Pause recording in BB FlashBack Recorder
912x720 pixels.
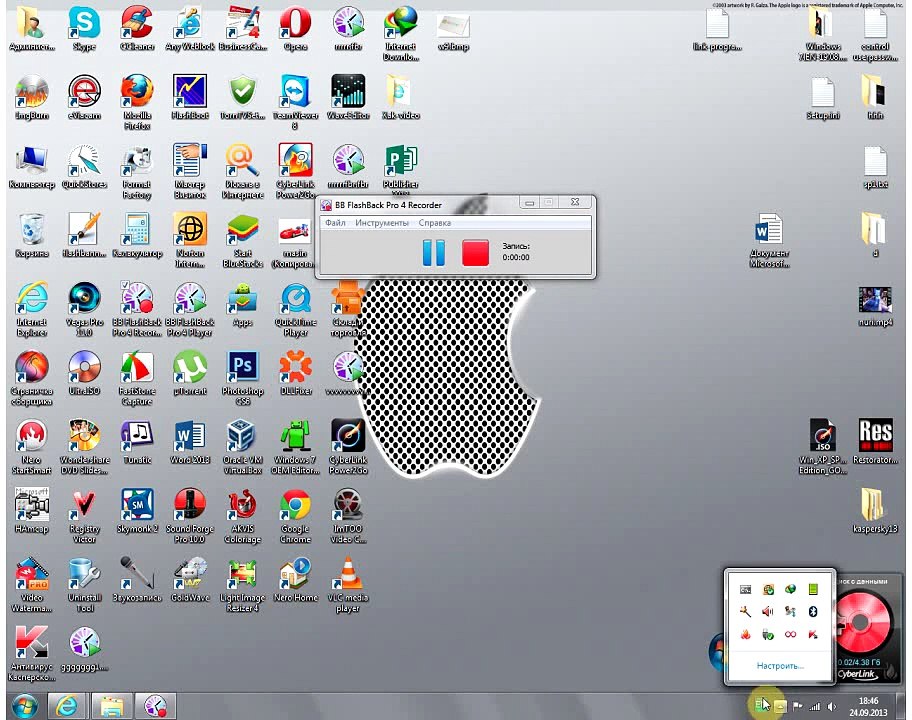click(433, 253)
